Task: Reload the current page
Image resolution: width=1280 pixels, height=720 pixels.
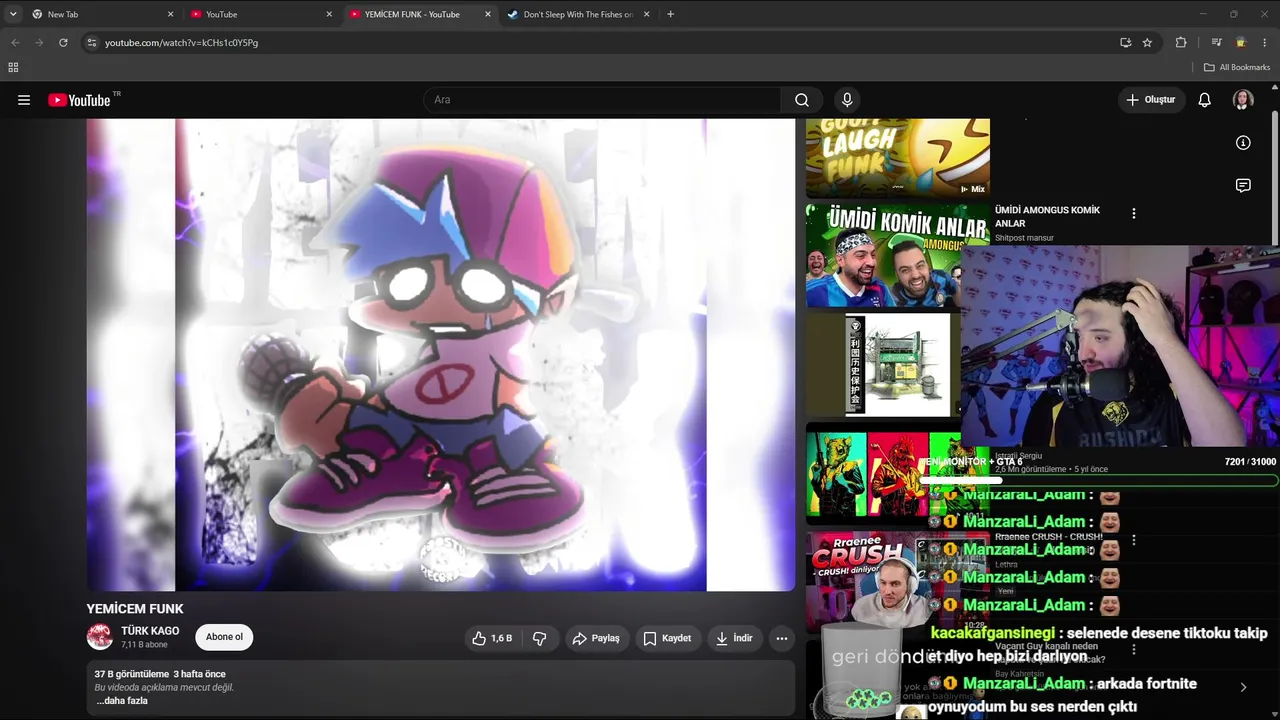Action: pyautogui.click(x=63, y=42)
